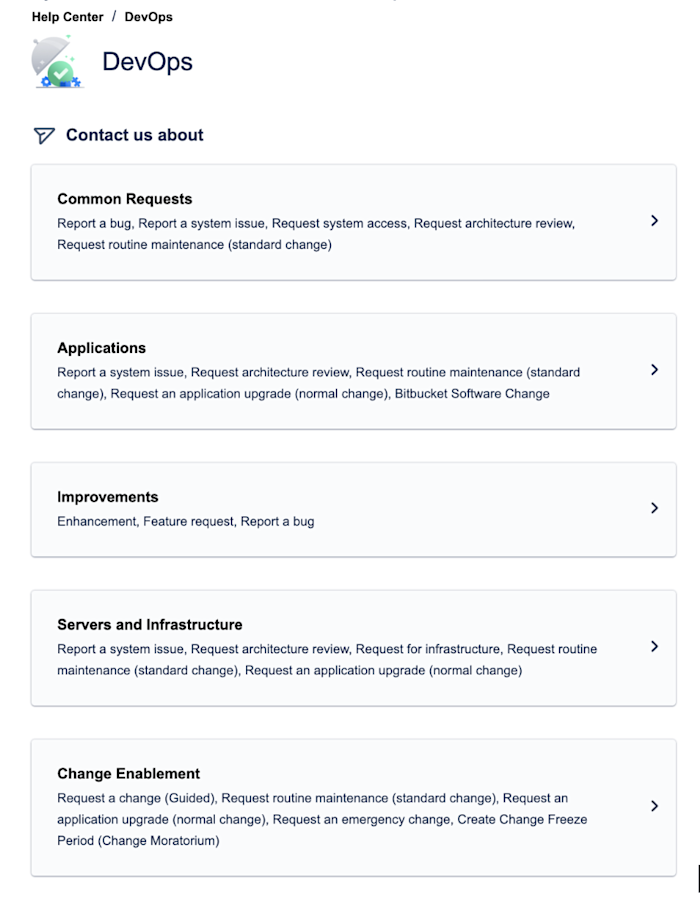Open Servers and Infrastructure chevron arrow
Viewport: 700px width, 898px height.
(654, 646)
